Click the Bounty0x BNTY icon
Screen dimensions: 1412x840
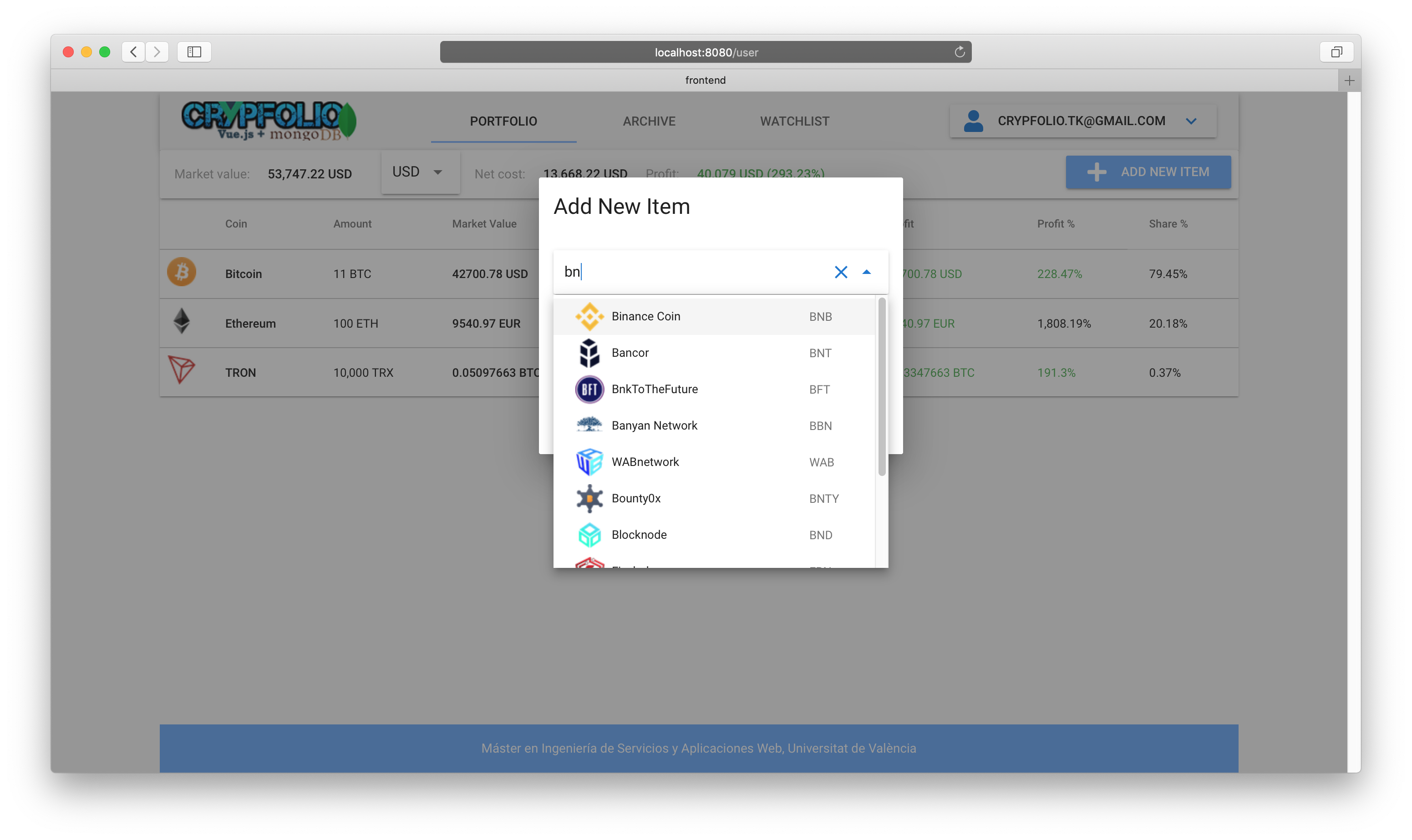click(x=588, y=497)
